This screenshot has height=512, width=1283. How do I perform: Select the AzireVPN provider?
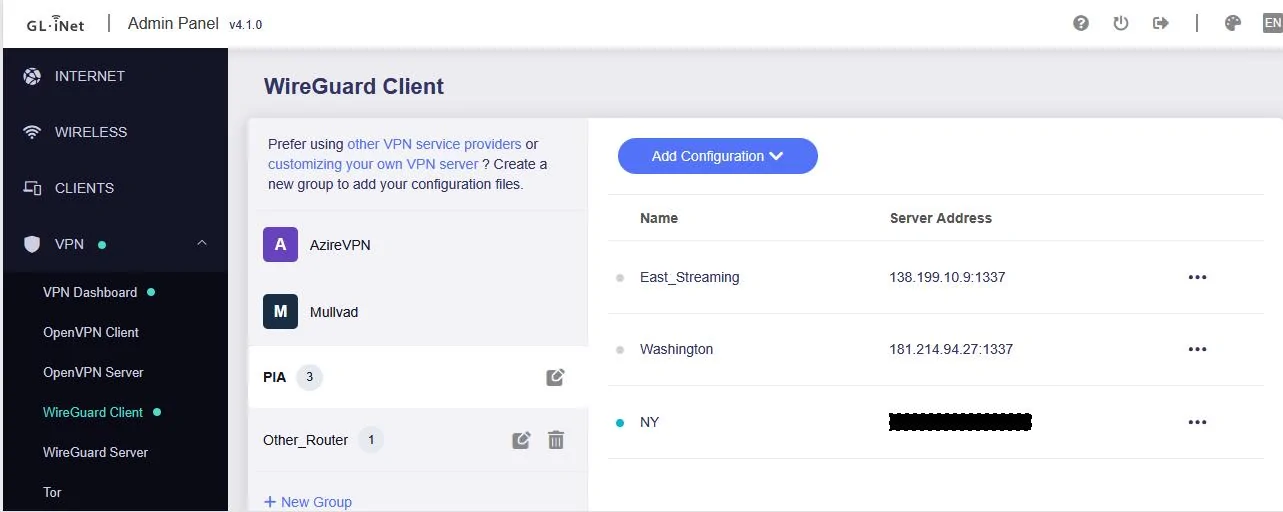click(x=340, y=245)
